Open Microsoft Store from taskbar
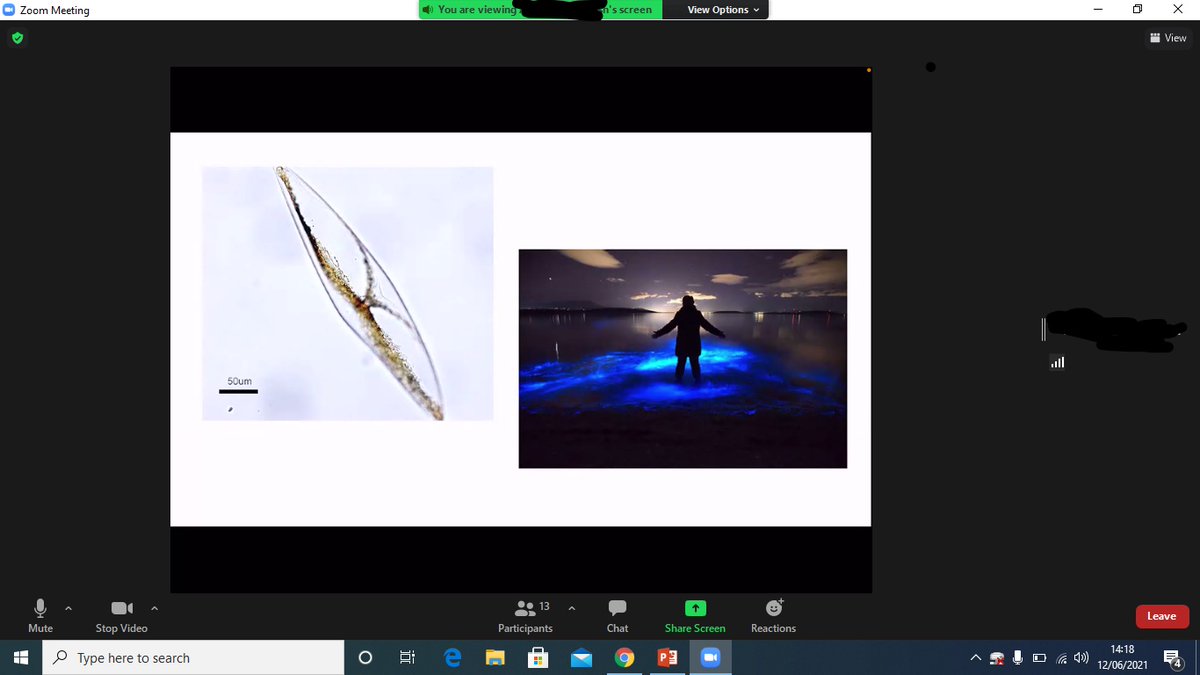Viewport: 1200px width, 675px height. point(538,658)
